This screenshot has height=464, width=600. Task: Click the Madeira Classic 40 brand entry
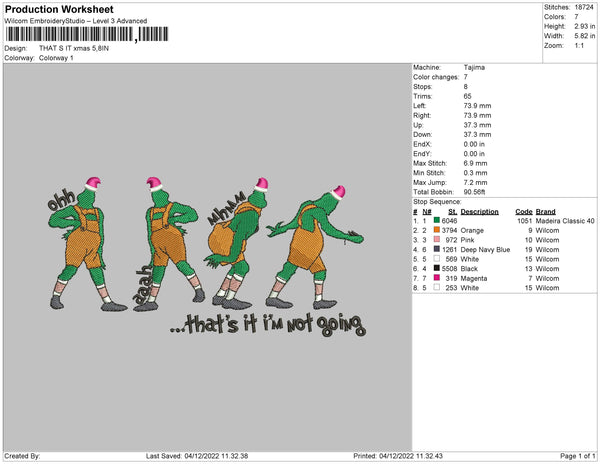[x=565, y=220]
